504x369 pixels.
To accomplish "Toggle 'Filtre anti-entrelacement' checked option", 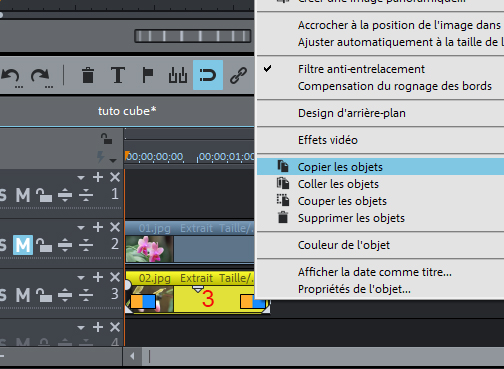I will (x=380, y=69).
